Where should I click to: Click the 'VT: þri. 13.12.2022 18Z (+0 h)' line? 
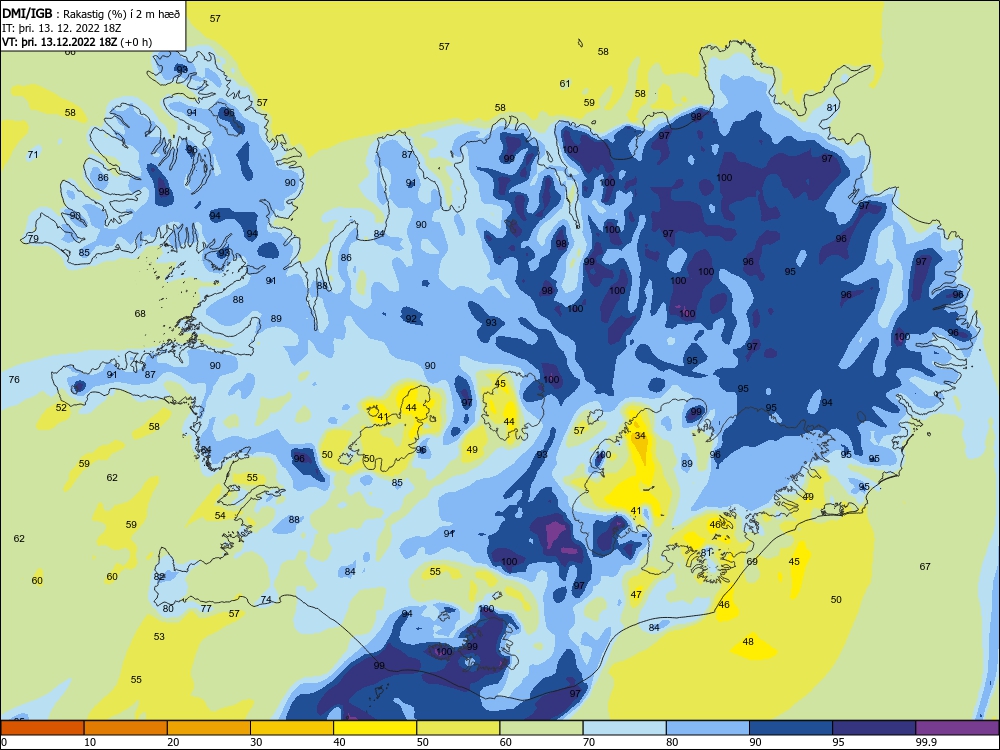pos(77,42)
